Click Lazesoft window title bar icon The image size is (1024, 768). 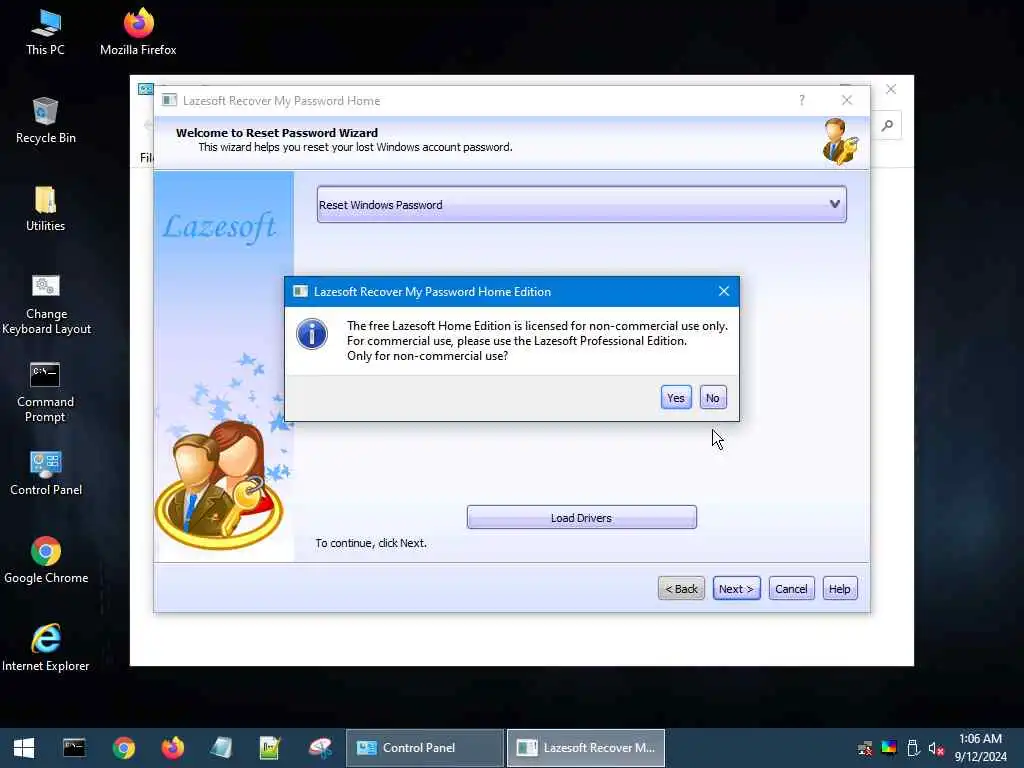click(x=170, y=100)
